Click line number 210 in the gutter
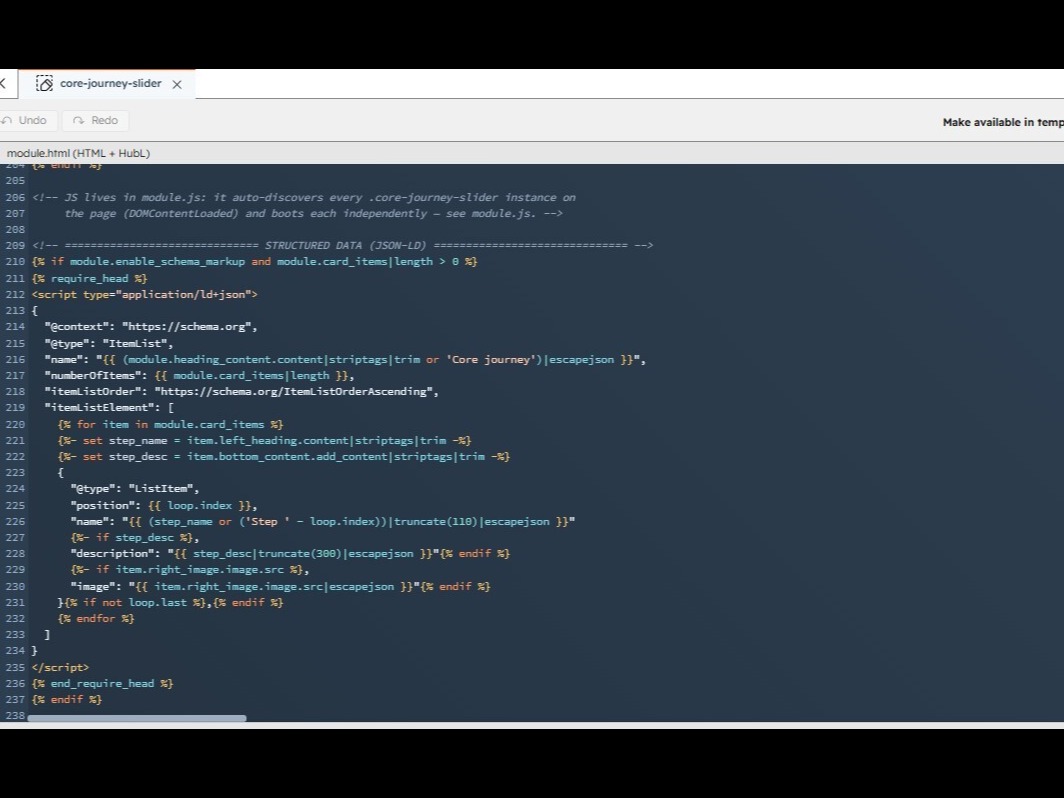Image resolution: width=1064 pixels, height=798 pixels. click(x=15, y=261)
